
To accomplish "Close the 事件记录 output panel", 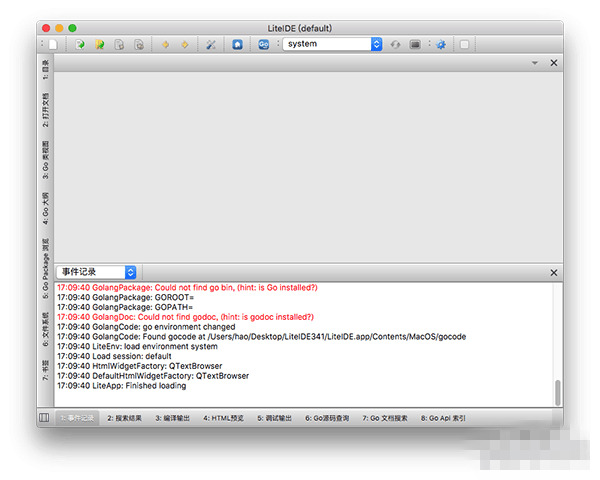I will pos(554,273).
